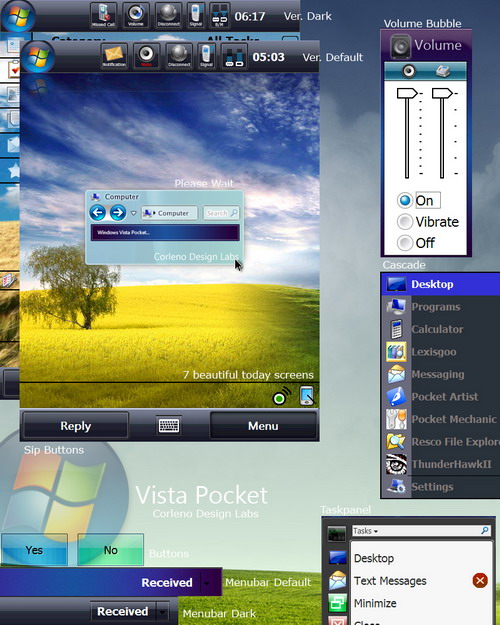Viewport: 500px width, 625px height.
Task: Select Desktop in Taskpanel list
Action: [x=374, y=558]
